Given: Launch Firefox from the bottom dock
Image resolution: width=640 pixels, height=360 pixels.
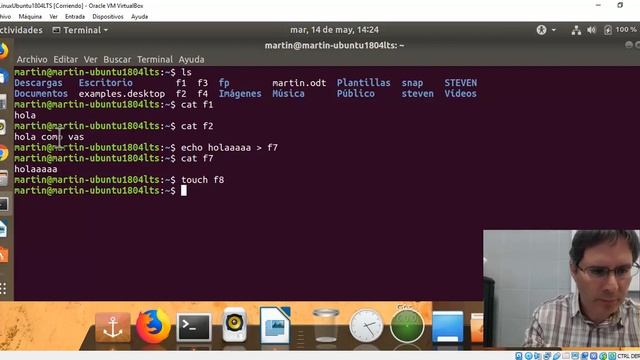Looking at the screenshot, I should click(x=153, y=326).
